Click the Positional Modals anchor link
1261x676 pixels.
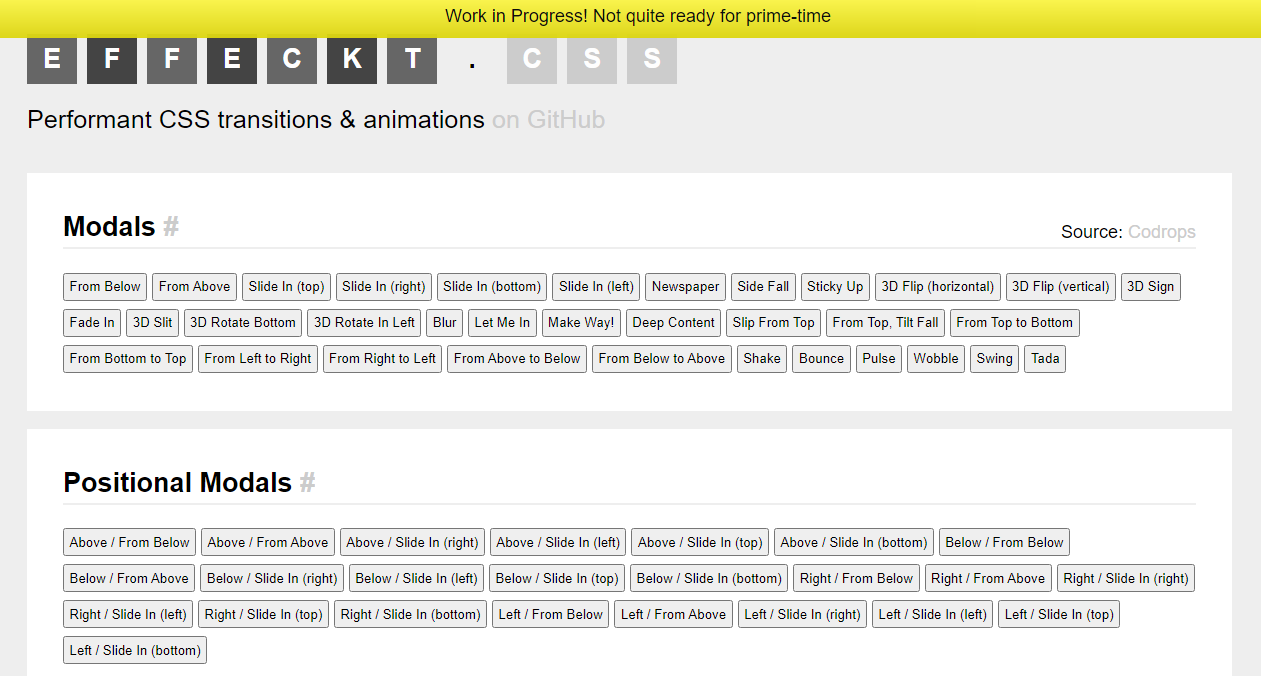tap(307, 482)
